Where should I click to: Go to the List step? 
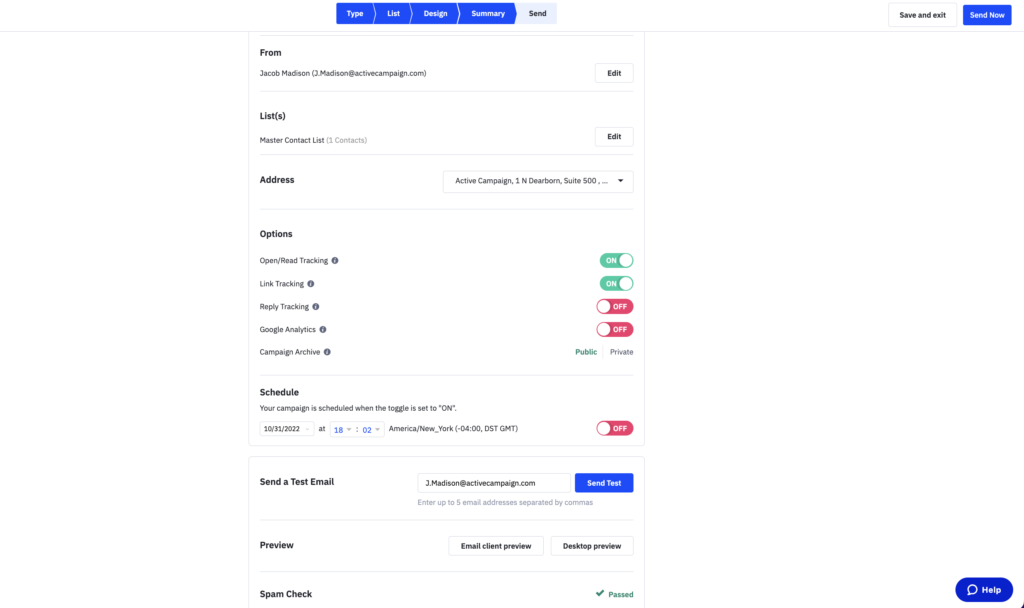[x=393, y=14]
